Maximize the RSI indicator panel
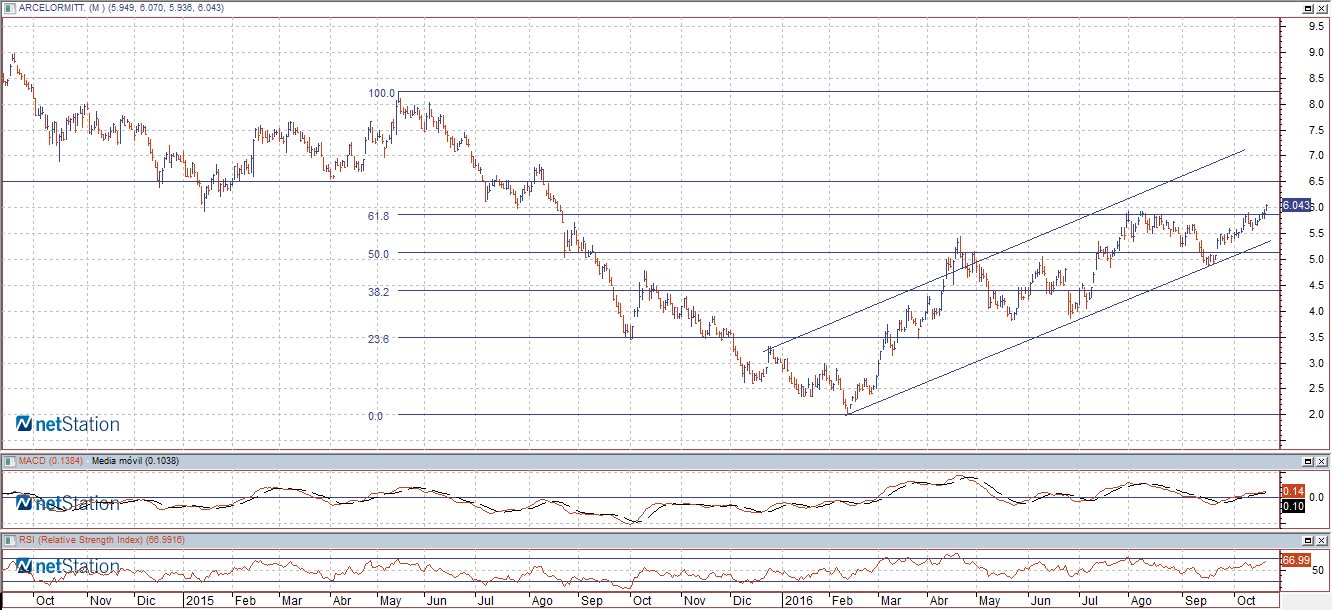Screen dimensions: 1332x610 (x=1307, y=540)
